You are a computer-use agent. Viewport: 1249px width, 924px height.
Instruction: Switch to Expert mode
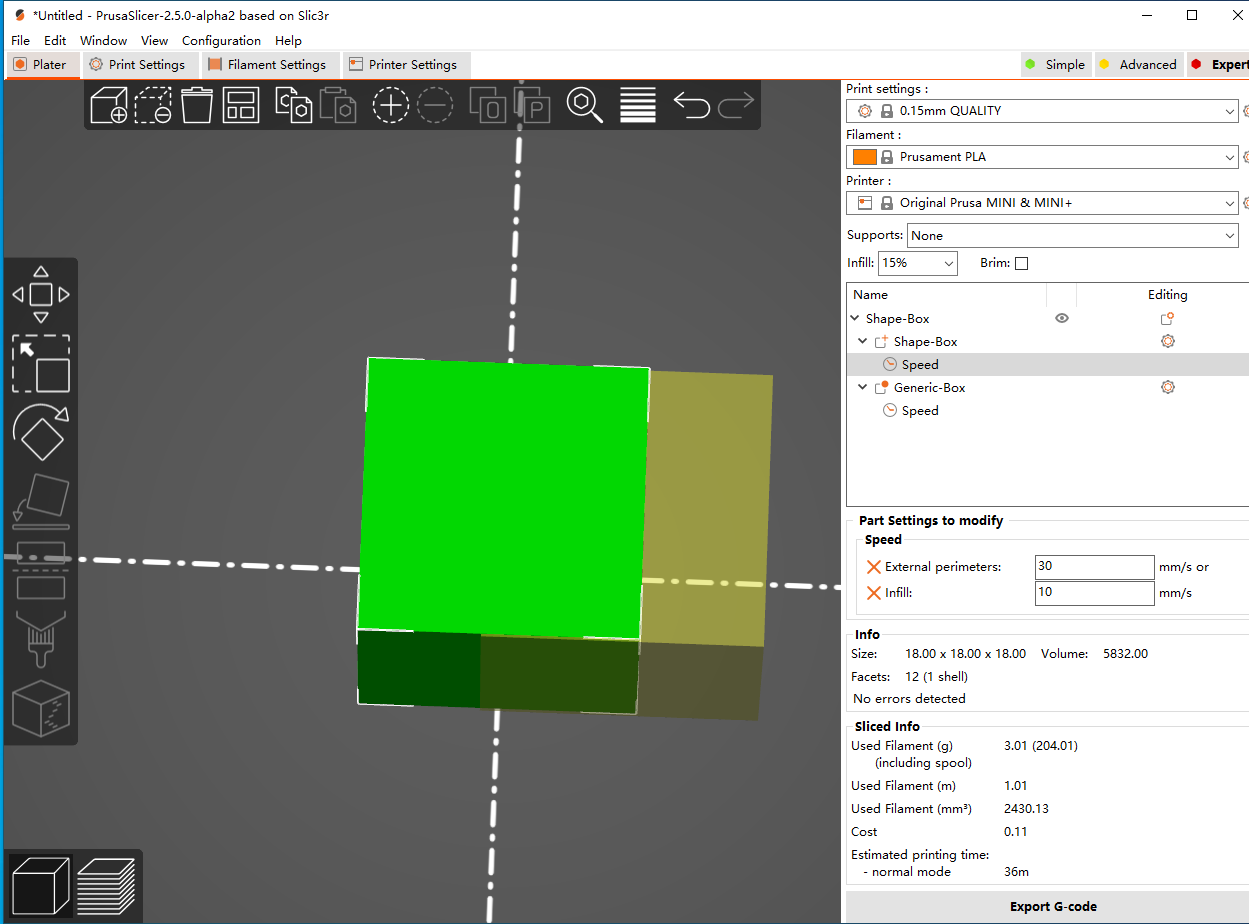1218,64
